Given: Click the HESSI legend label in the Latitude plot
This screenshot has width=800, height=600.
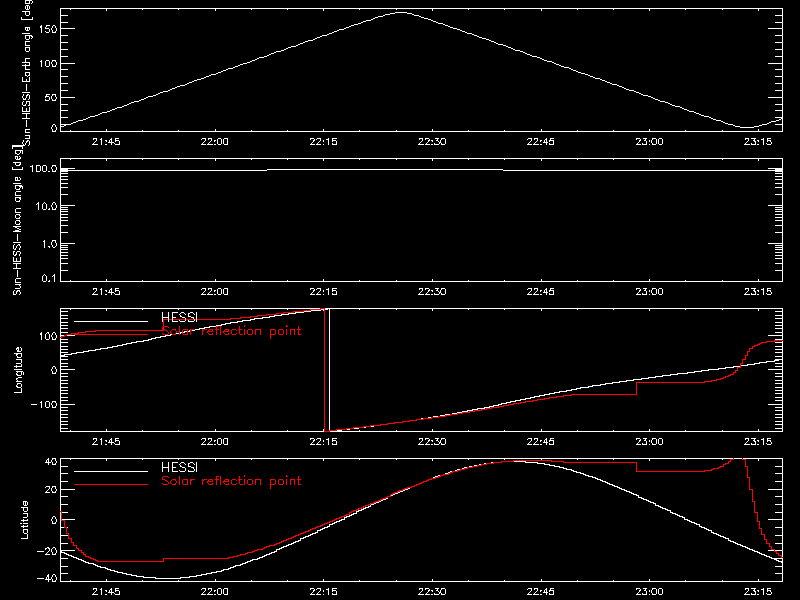Looking at the screenshot, I should point(179,467).
